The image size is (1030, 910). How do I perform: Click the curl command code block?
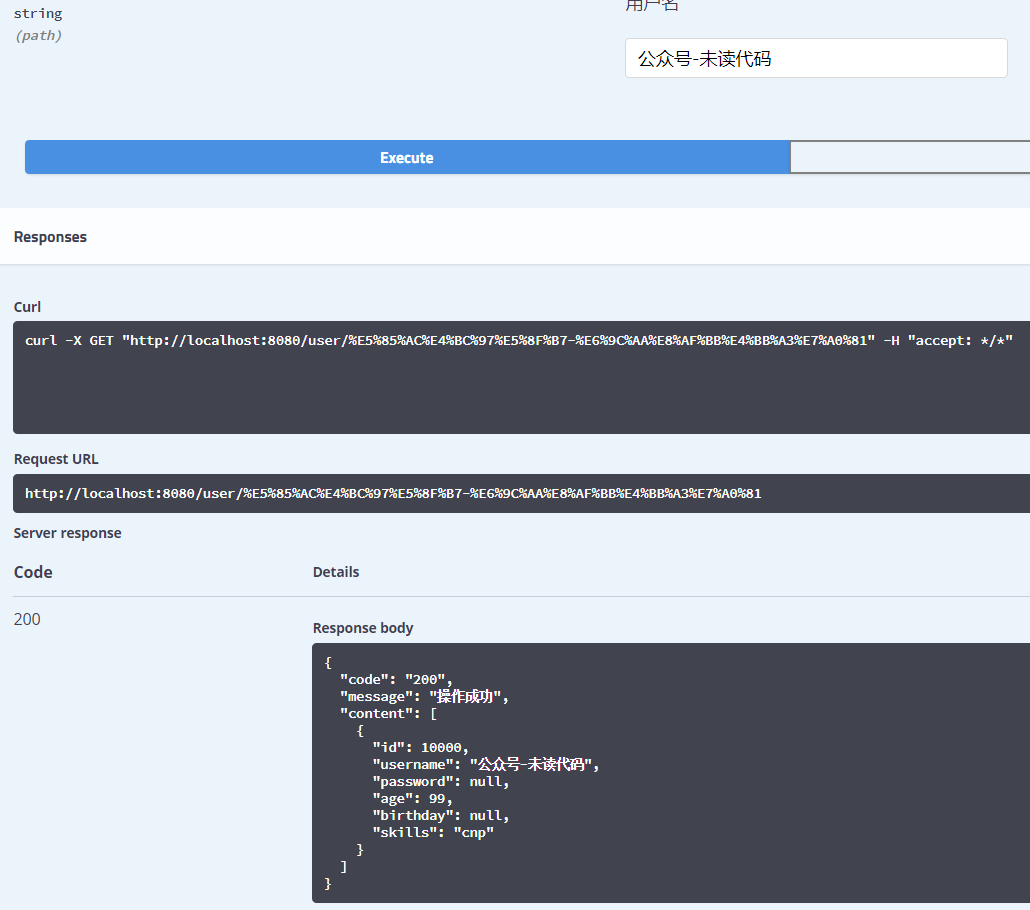point(520,376)
